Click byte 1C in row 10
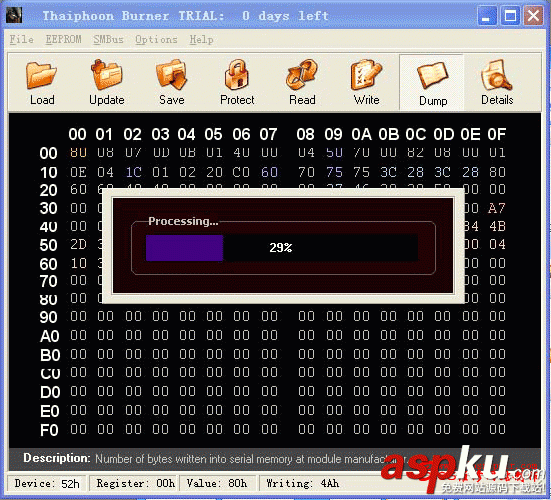This screenshot has width=551, height=500. coord(134,172)
